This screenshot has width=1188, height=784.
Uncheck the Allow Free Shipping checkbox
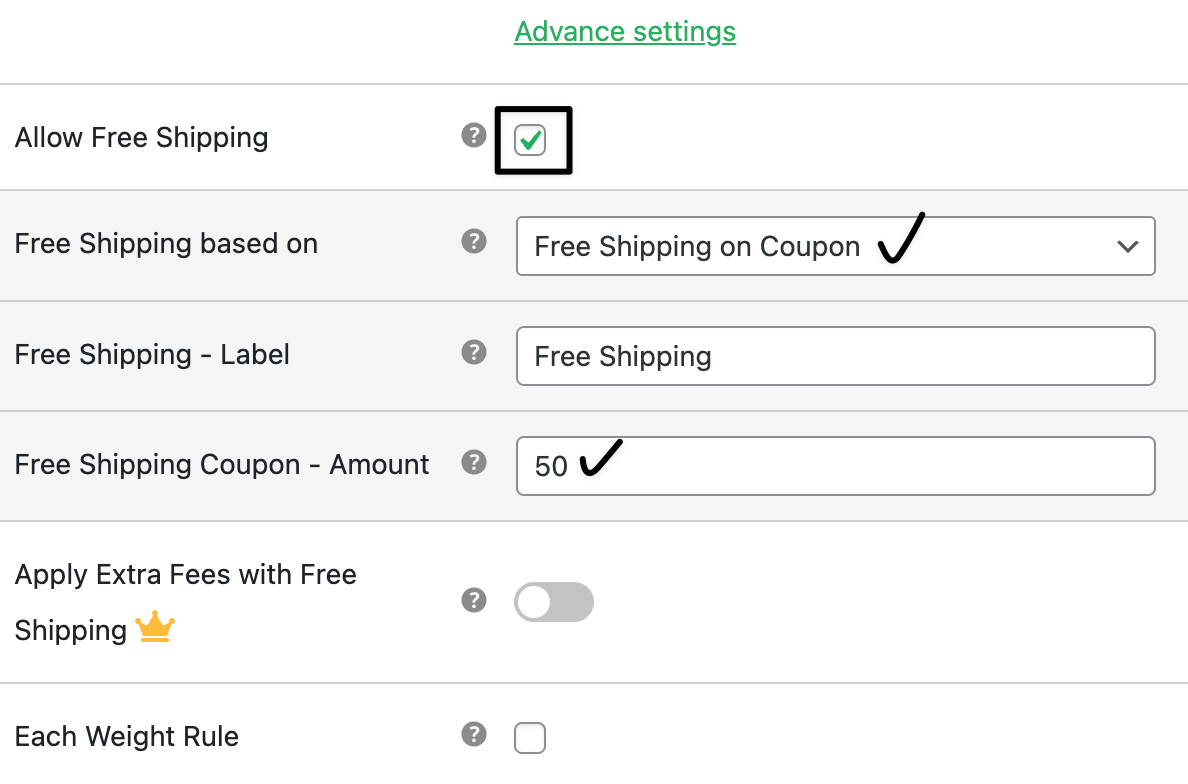(530, 141)
